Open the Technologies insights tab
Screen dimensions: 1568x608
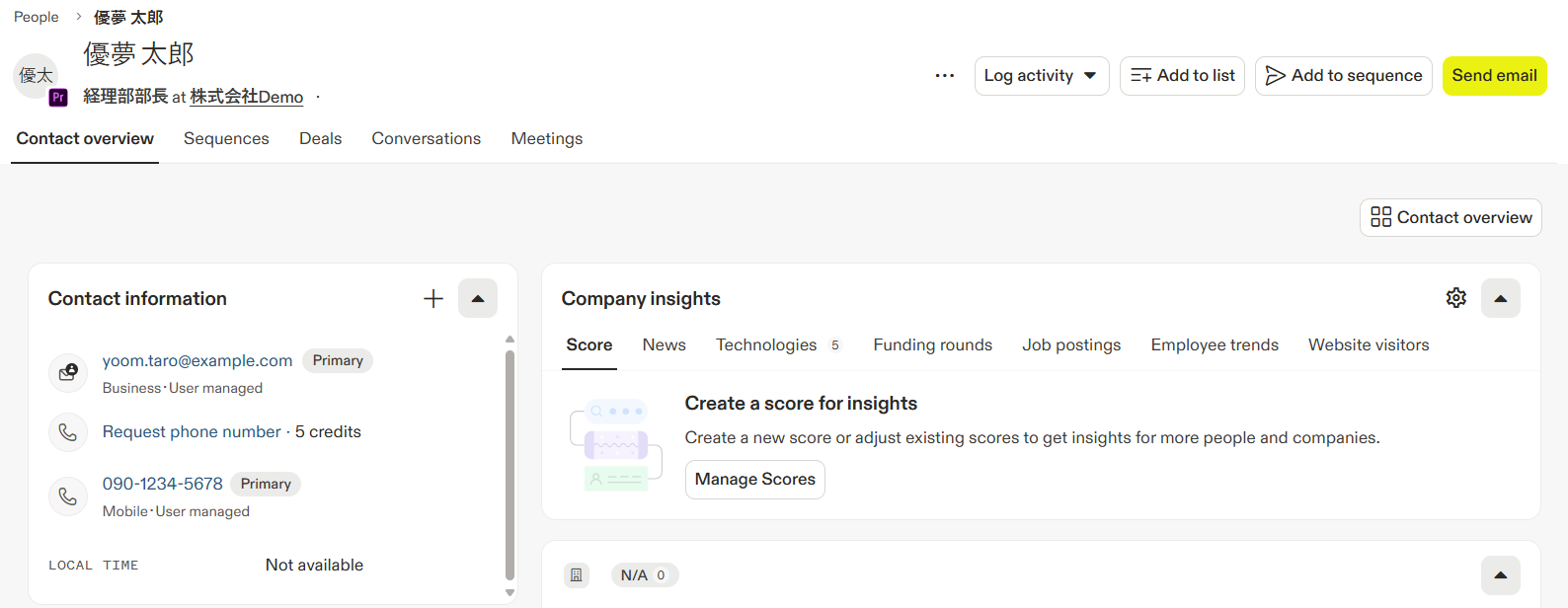tap(766, 345)
